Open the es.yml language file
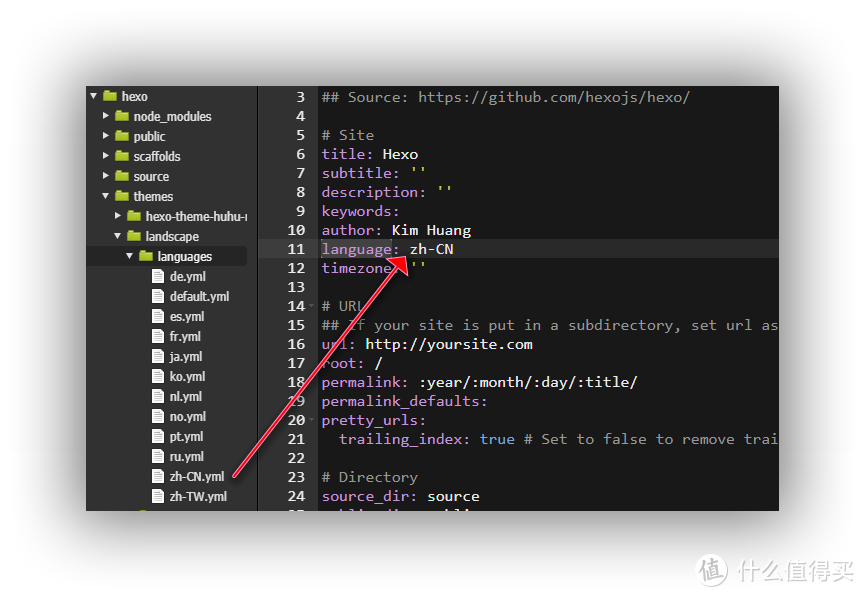This screenshot has height=597, width=865. (187, 317)
